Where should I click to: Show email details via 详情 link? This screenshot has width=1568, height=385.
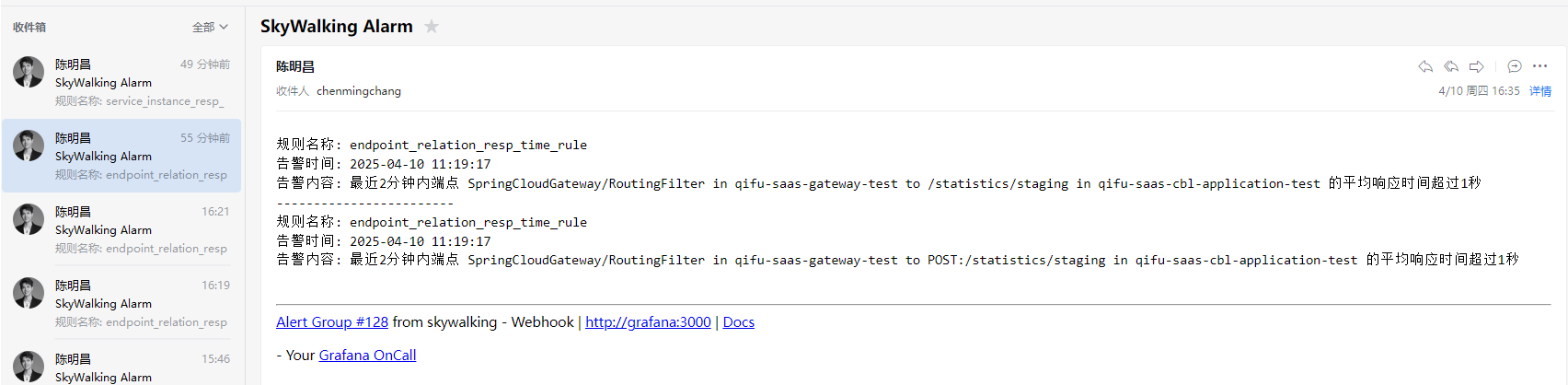[x=1540, y=91]
